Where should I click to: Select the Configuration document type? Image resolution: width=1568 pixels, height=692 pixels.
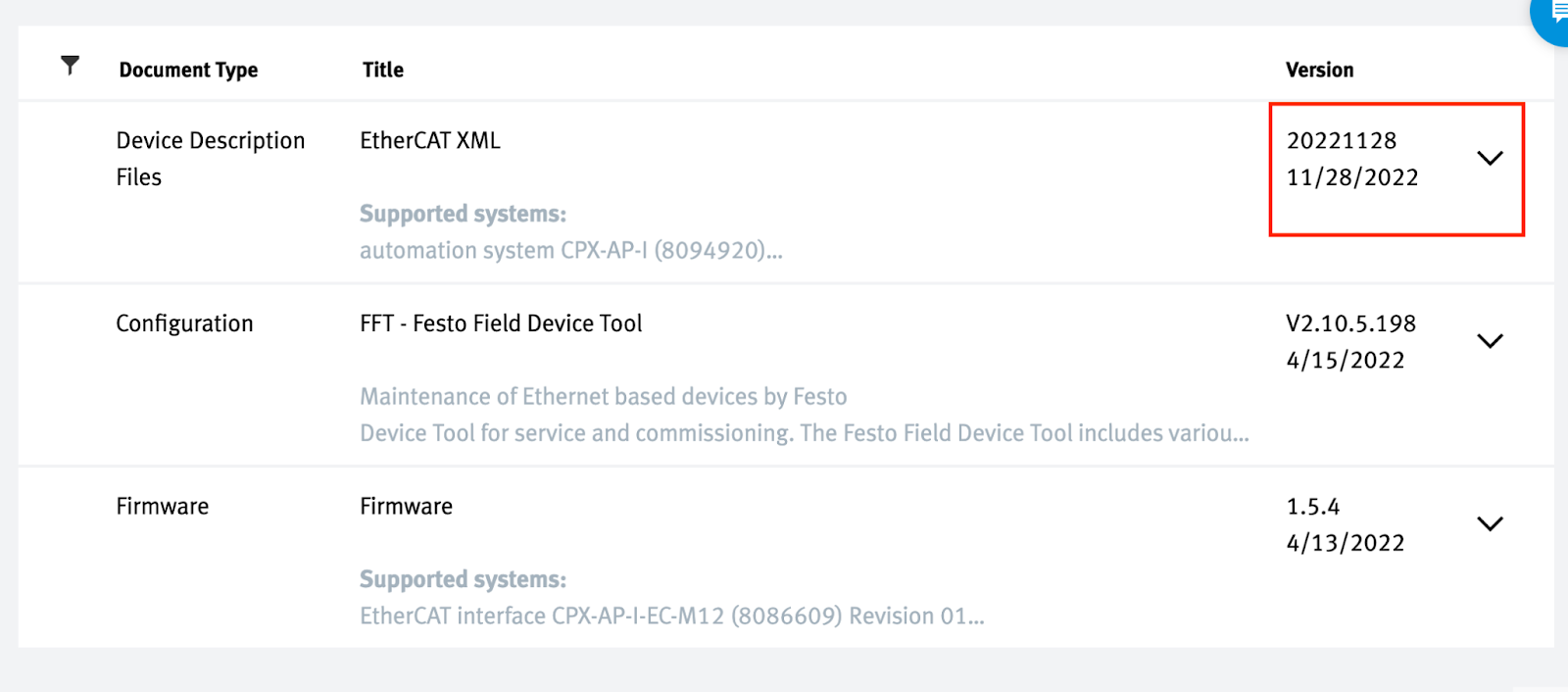click(x=184, y=323)
